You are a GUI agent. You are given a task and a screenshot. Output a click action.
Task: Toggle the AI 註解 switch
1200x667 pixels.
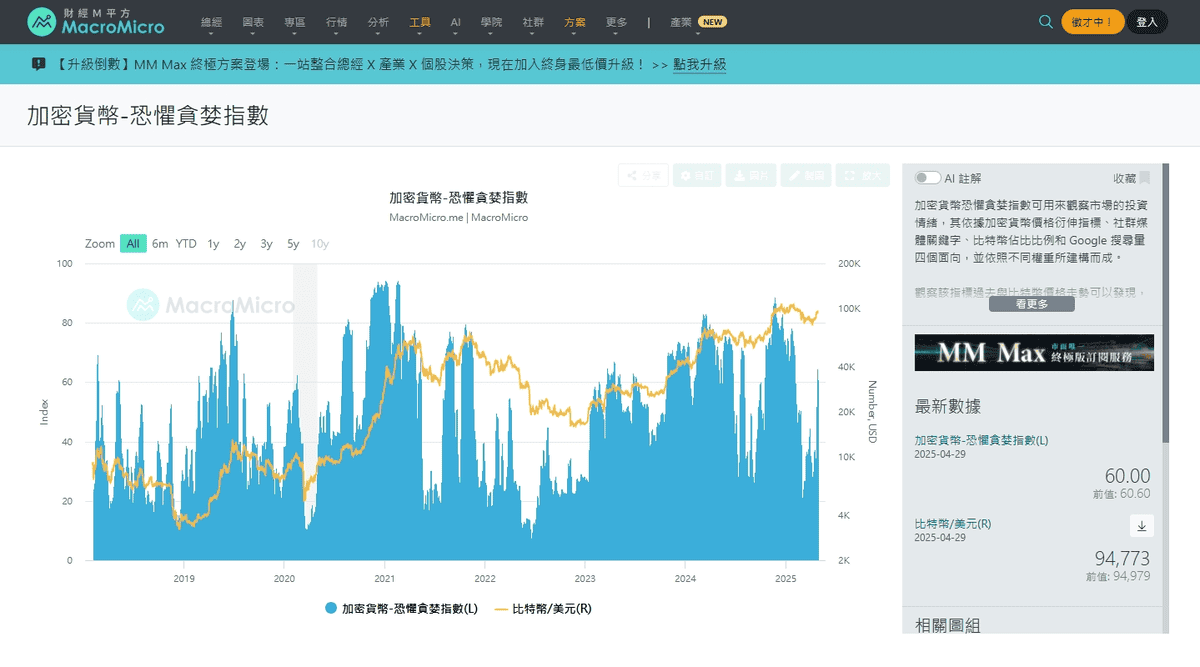coord(927,178)
